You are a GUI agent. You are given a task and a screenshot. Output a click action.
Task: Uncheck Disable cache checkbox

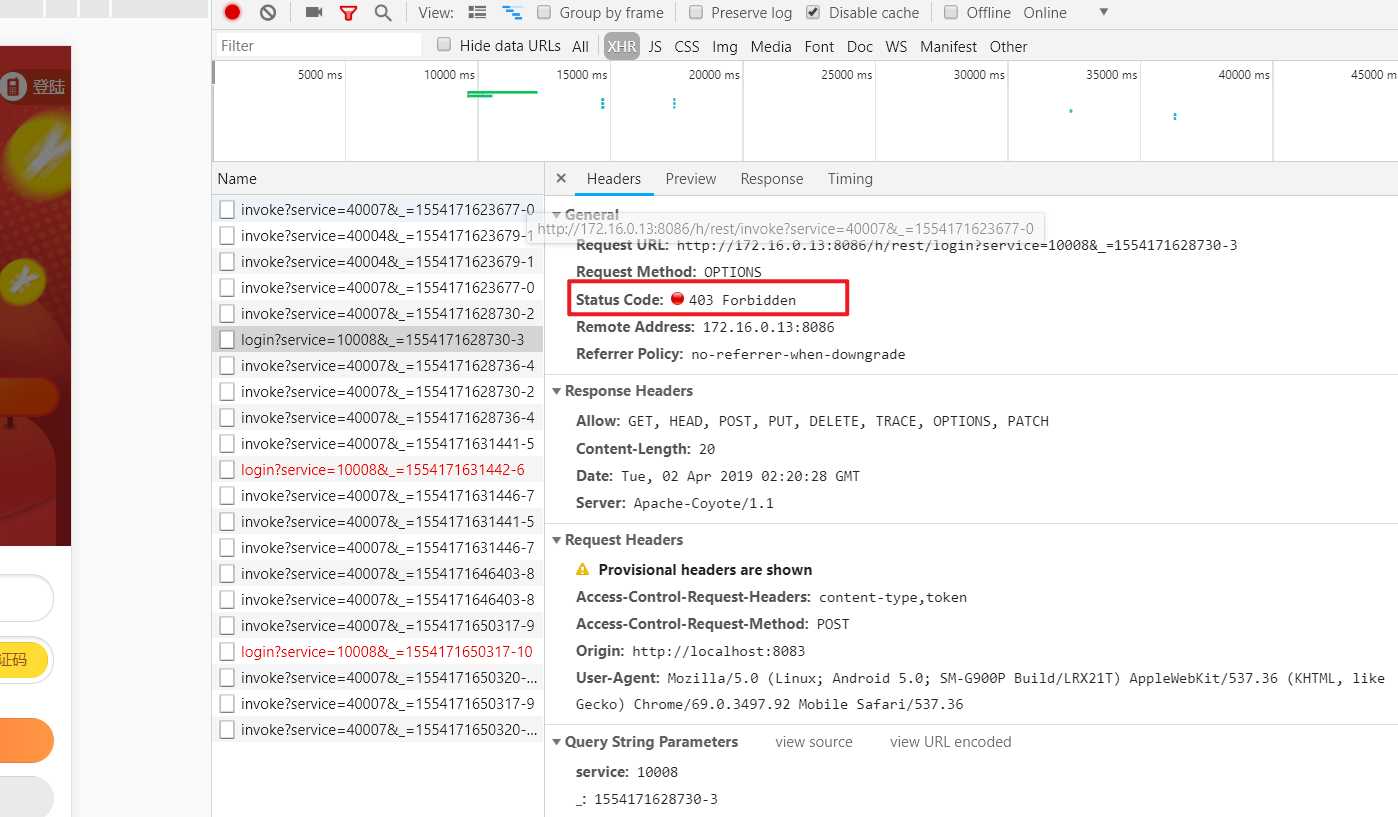coord(813,13)
